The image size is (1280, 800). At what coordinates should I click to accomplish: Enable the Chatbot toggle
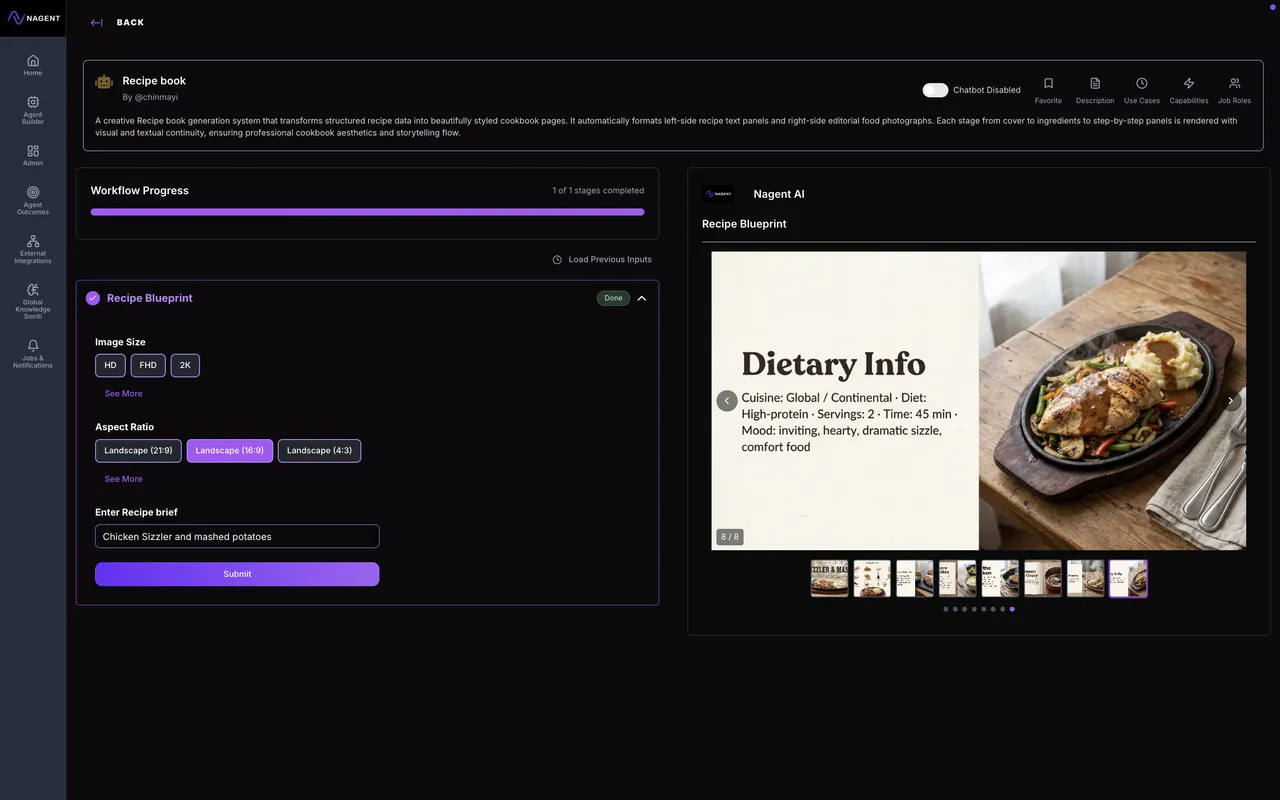[935, 90]
